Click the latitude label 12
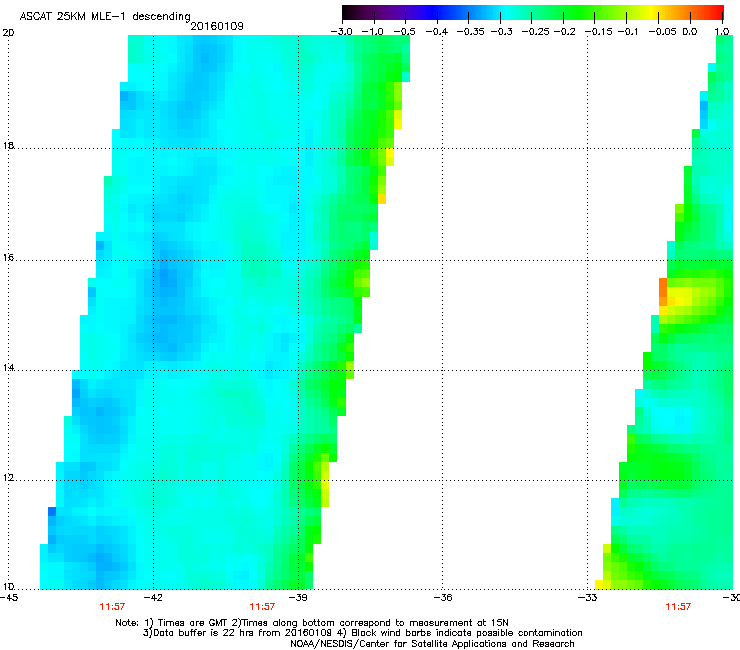The height and width of the screenshot is (650, 740). pos(8,478)
